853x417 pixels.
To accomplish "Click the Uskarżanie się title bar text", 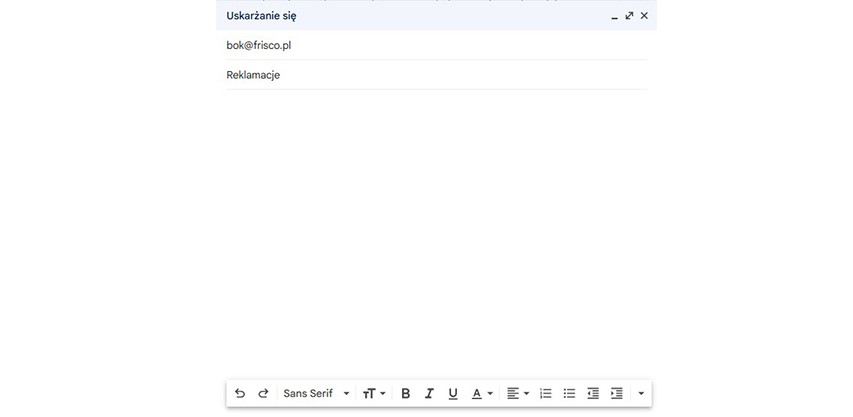I will [x=261, y=16].
